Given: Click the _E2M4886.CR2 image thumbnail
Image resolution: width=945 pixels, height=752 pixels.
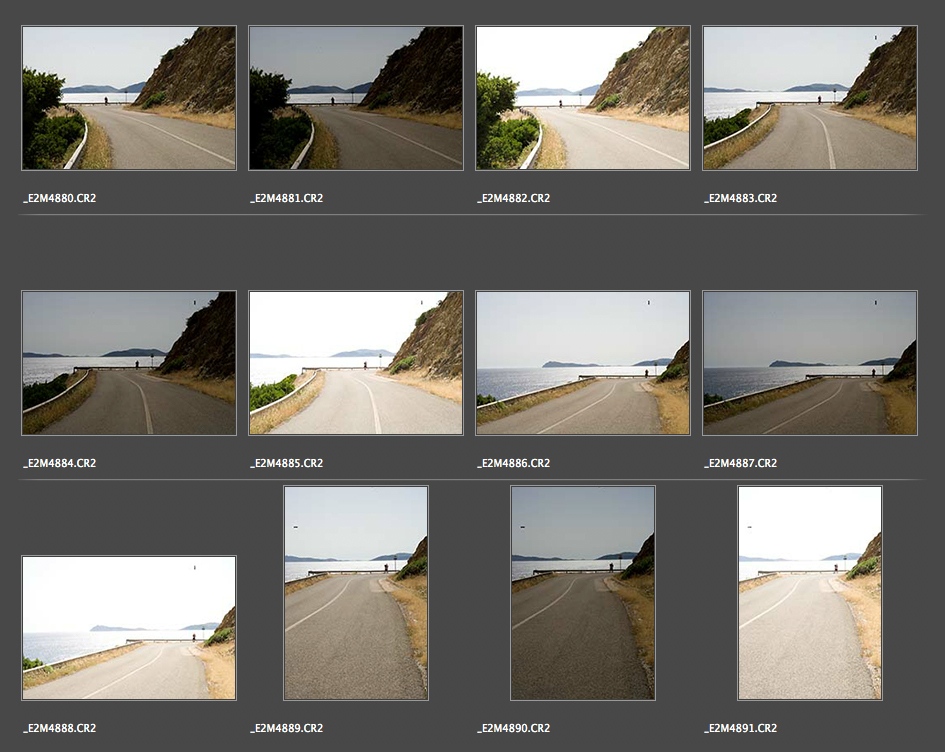Looking at the screenshot, I should click(x=583, y=363).
